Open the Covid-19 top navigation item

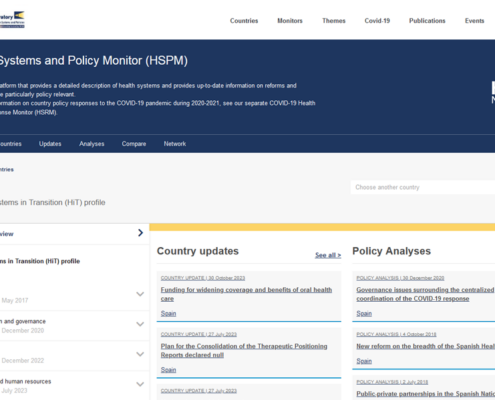pos(377,21)
